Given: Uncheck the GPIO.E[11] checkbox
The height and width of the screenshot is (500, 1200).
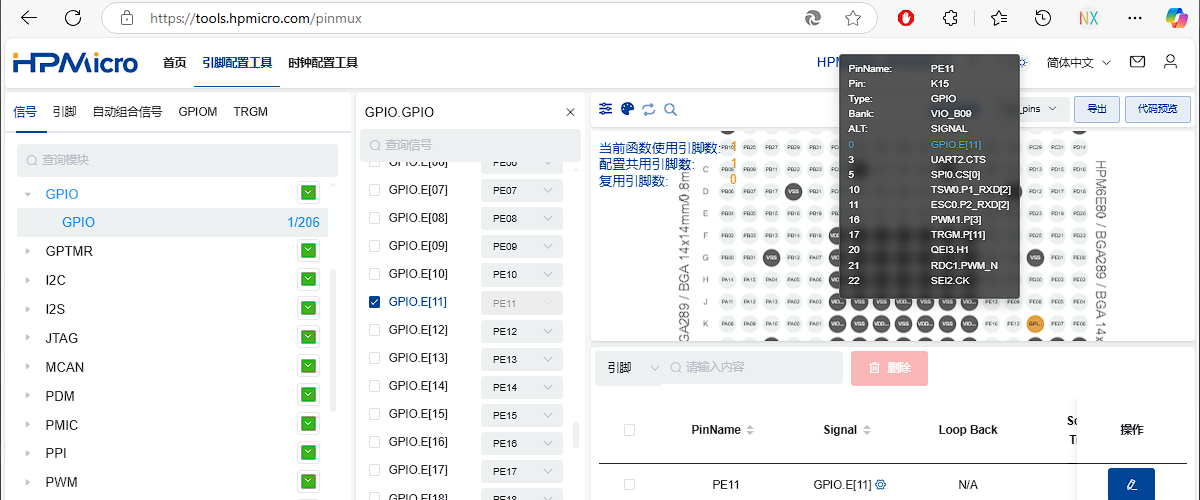Looking at the screenshot, I should (x=375, y=302).
